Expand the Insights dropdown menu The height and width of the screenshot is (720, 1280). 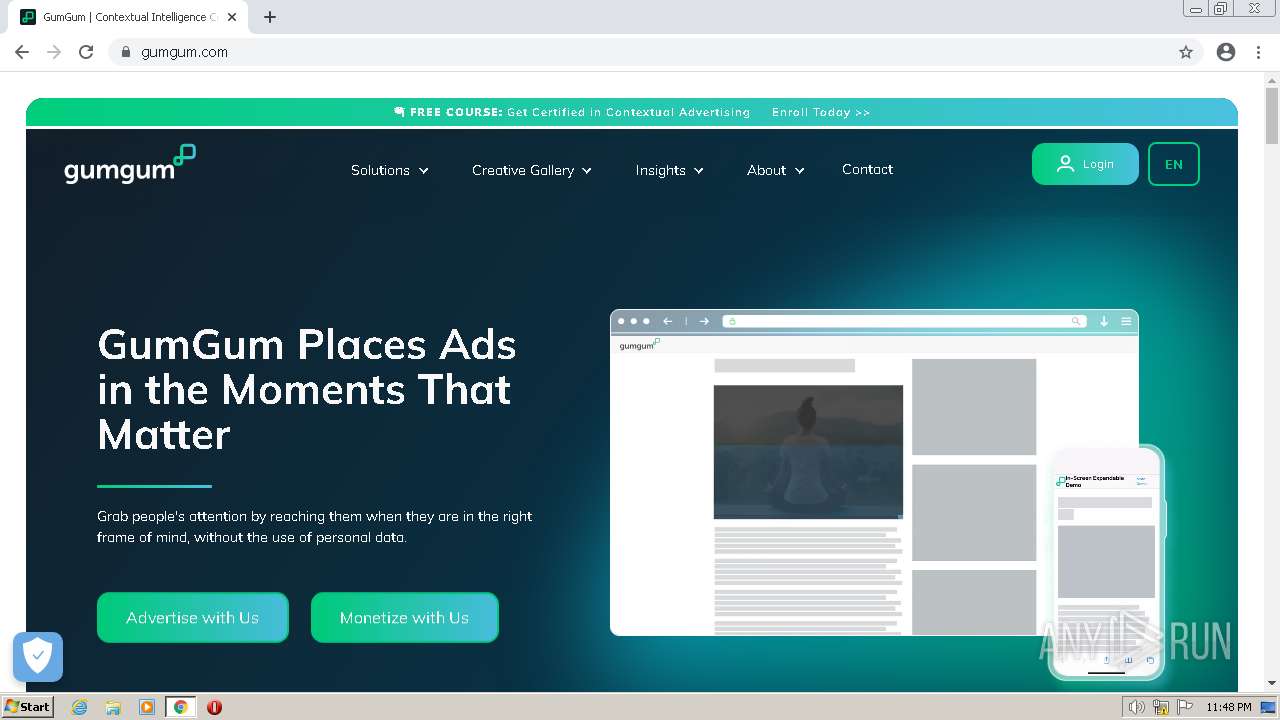(x=670, y=170)
